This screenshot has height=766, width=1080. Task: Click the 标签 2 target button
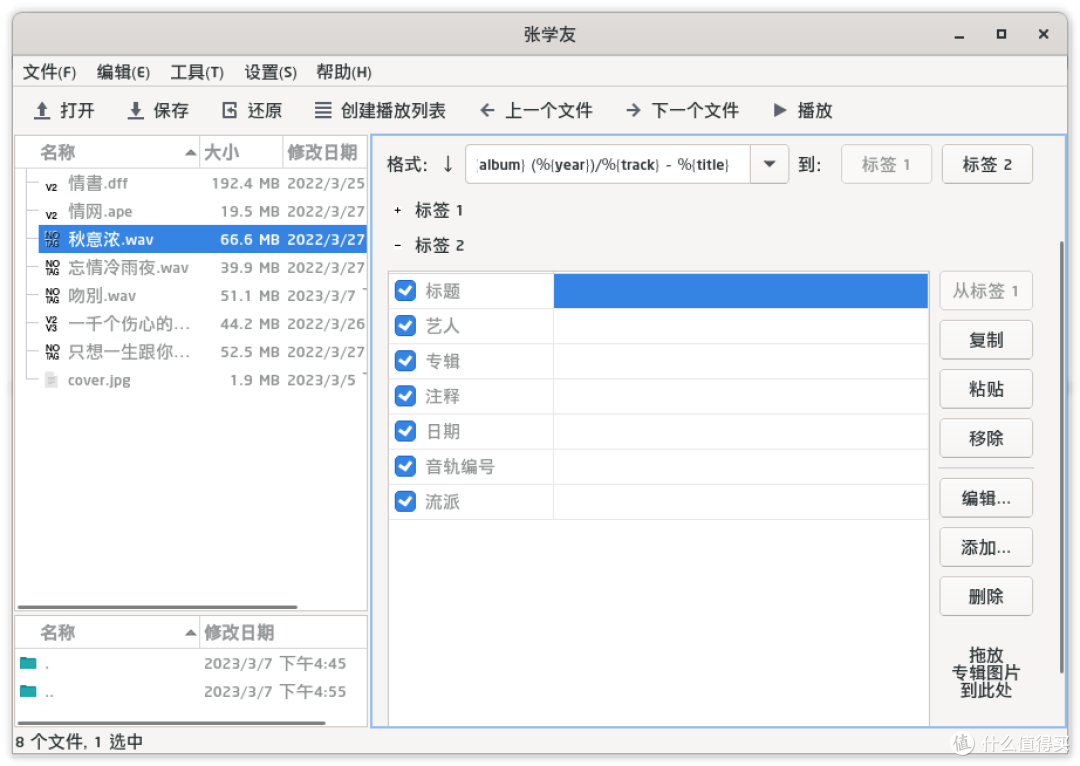[987, 164]
